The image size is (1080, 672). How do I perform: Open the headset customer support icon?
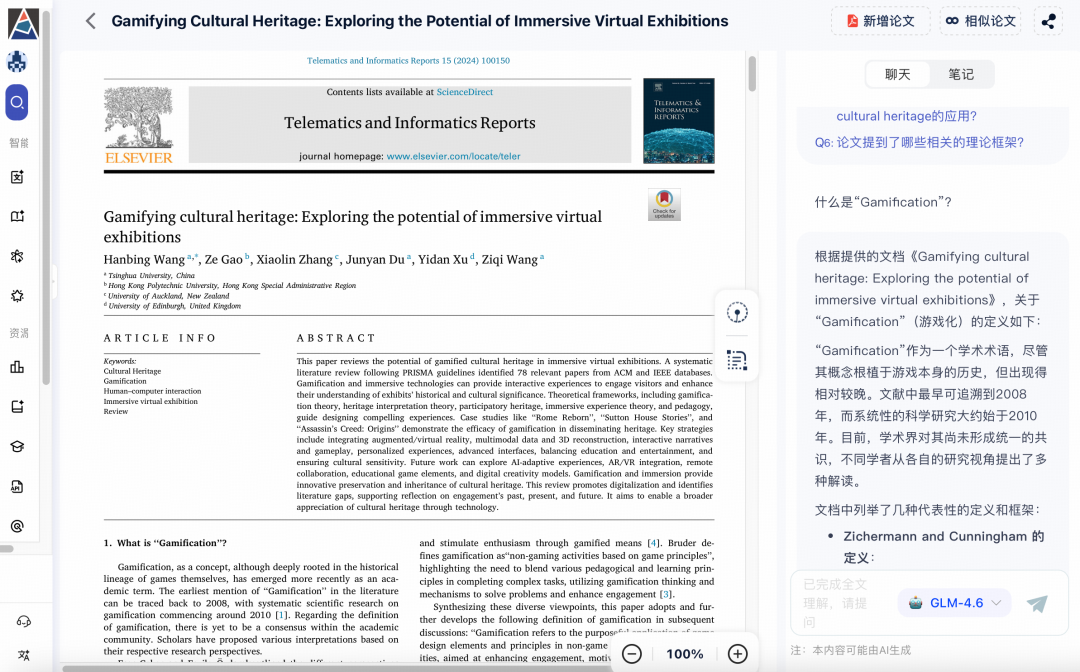point(23,622)
